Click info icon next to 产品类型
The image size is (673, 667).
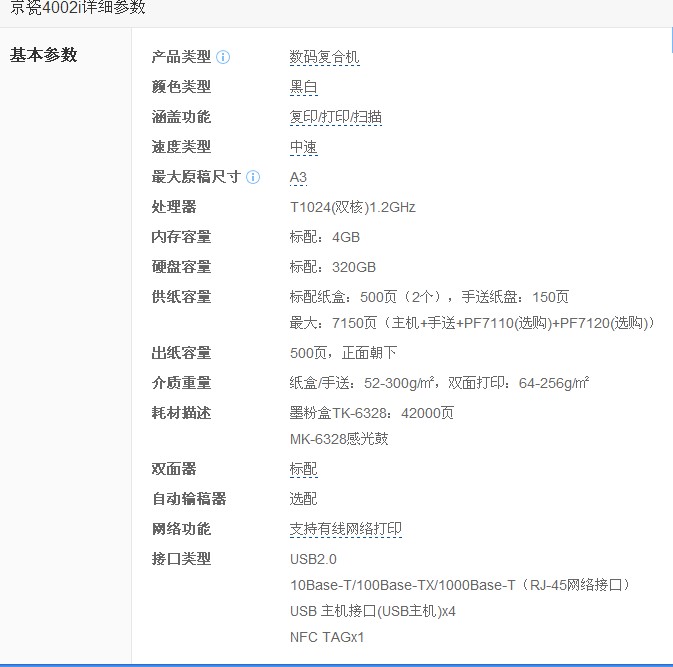coord(223,57)
